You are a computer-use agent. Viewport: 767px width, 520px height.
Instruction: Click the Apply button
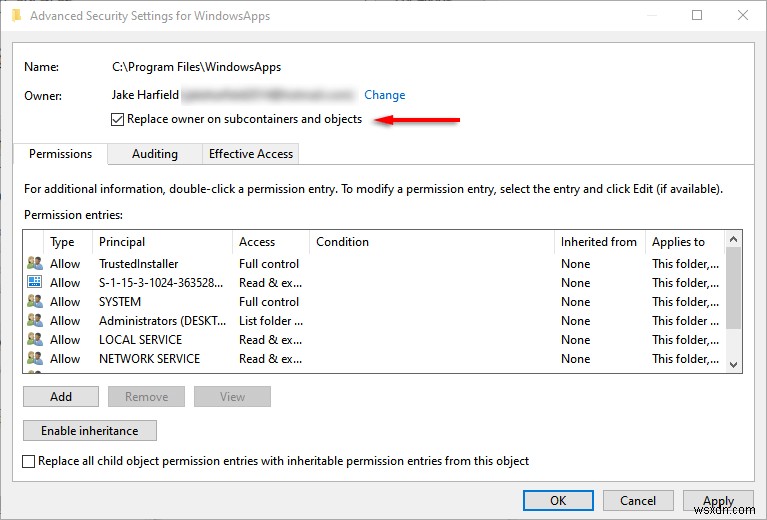[x=718, y=500]
